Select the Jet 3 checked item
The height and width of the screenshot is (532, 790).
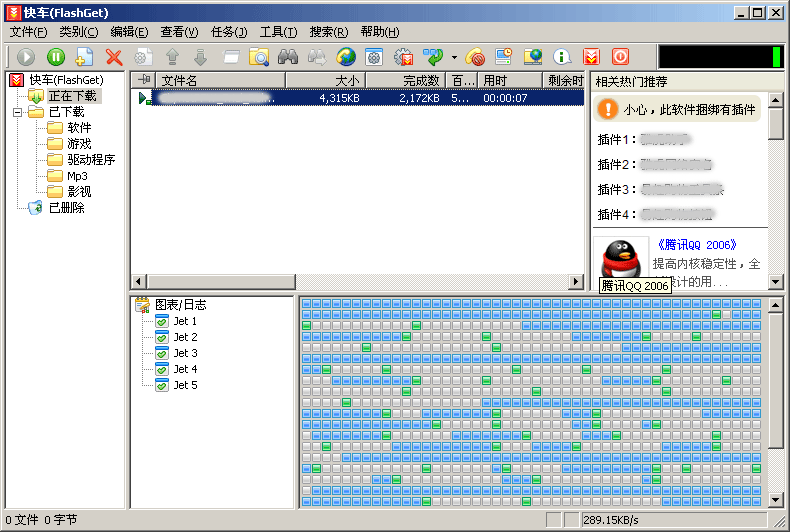(185, 353)
